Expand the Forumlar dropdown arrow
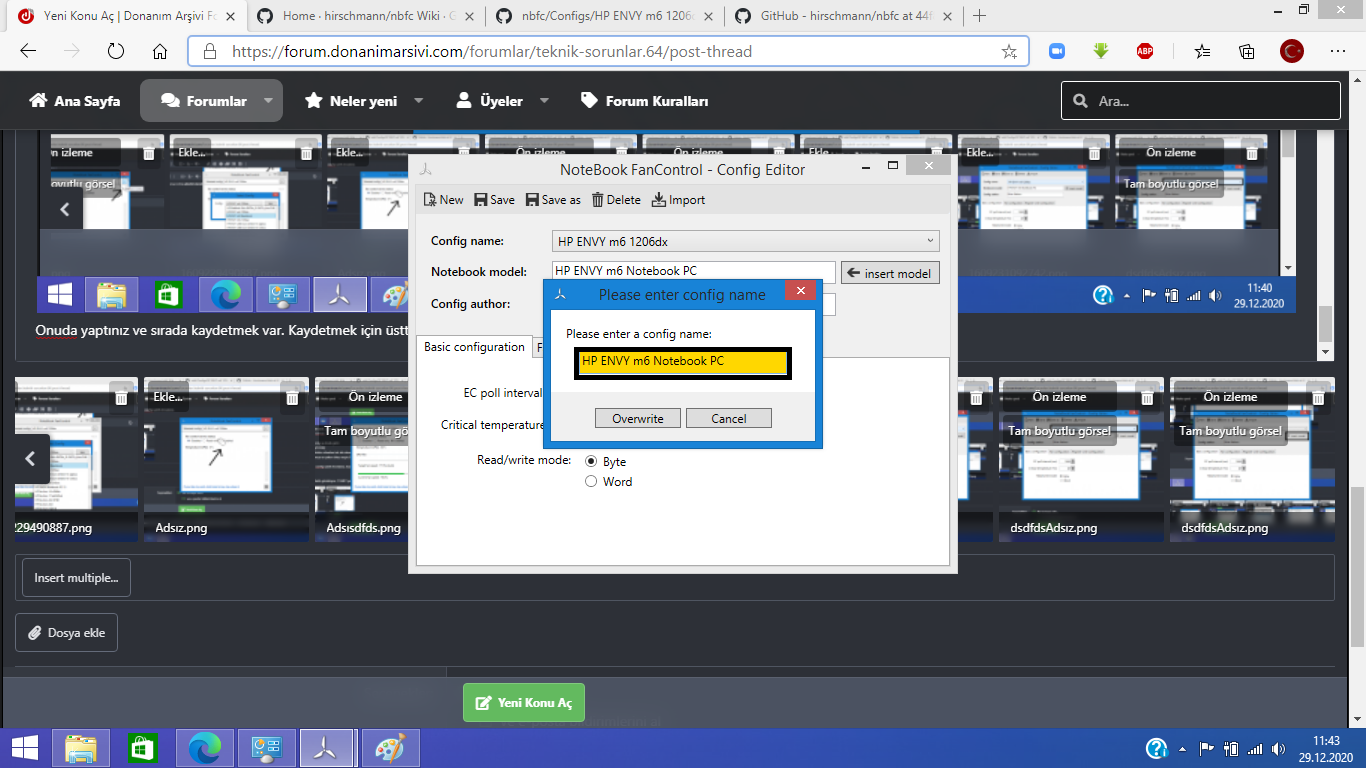Viewport: 1366px width, 768px height. [x=269, y=101]
